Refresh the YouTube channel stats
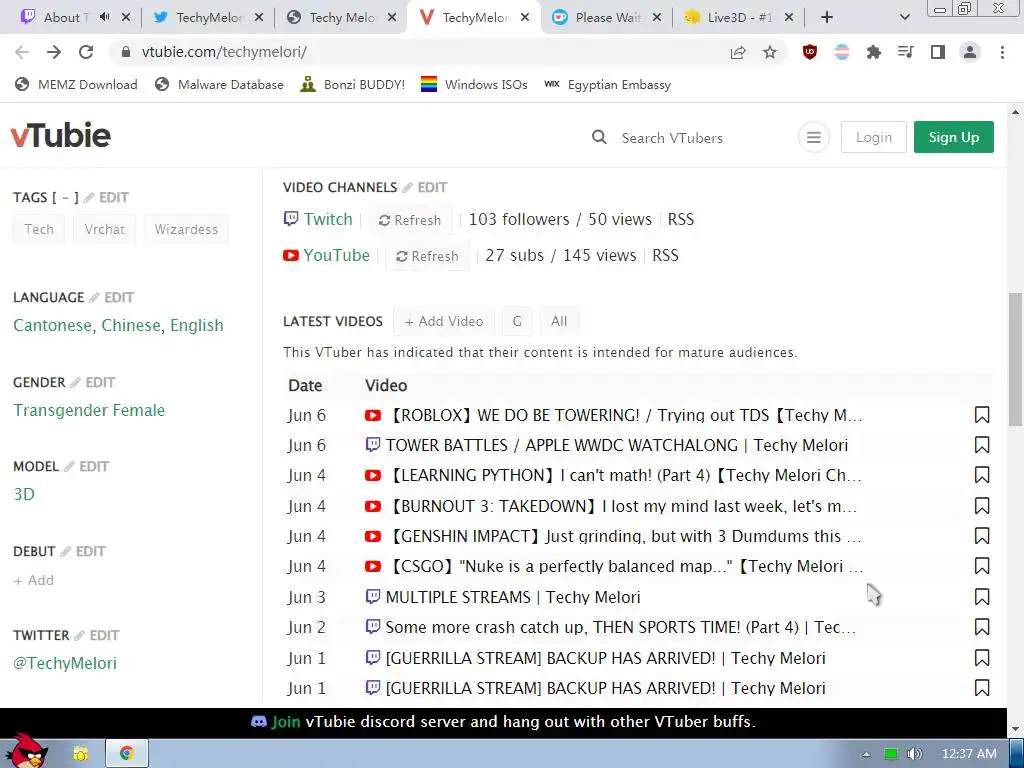The image size is (1024, 768). click(x=427, y=256)
